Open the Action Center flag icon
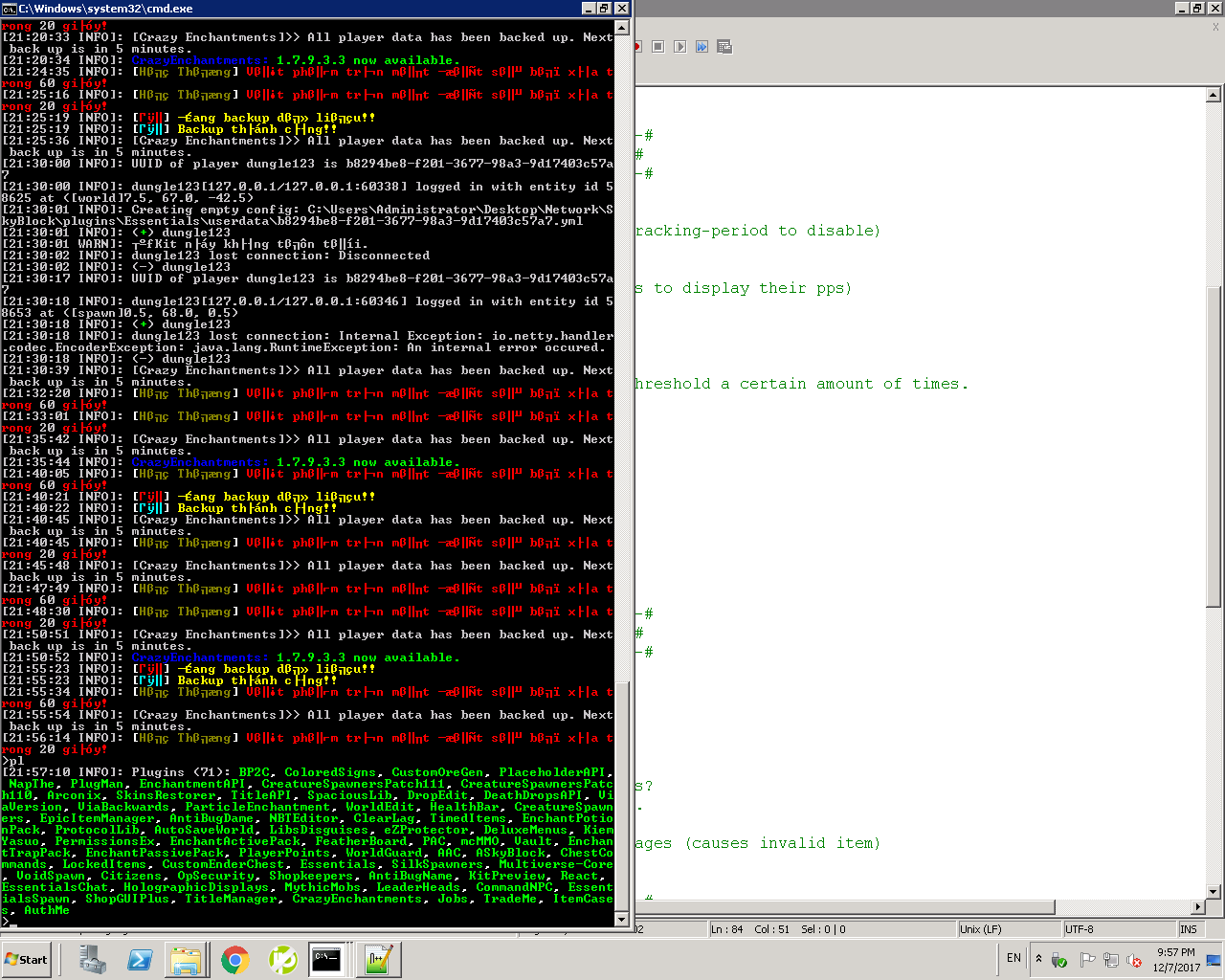Image resolution: width=1225 pixels, height=980 pixels. (1087, 960)
